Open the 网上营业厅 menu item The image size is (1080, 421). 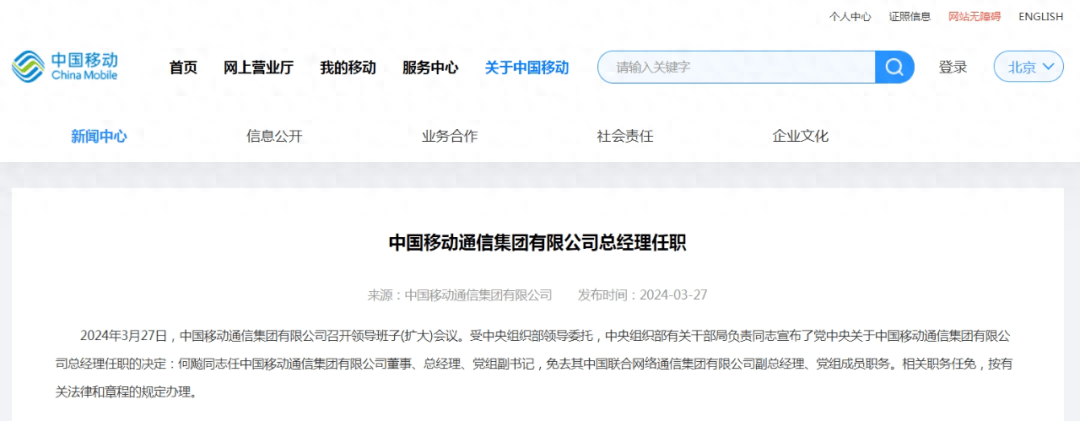(x=258, y=67)
